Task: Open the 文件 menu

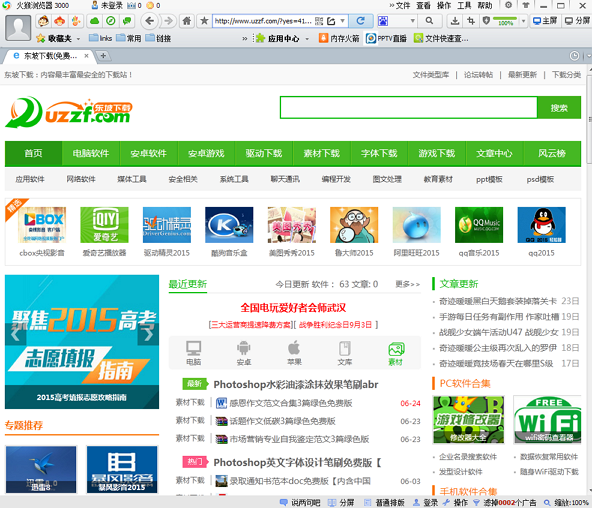Action: (403, 5)
